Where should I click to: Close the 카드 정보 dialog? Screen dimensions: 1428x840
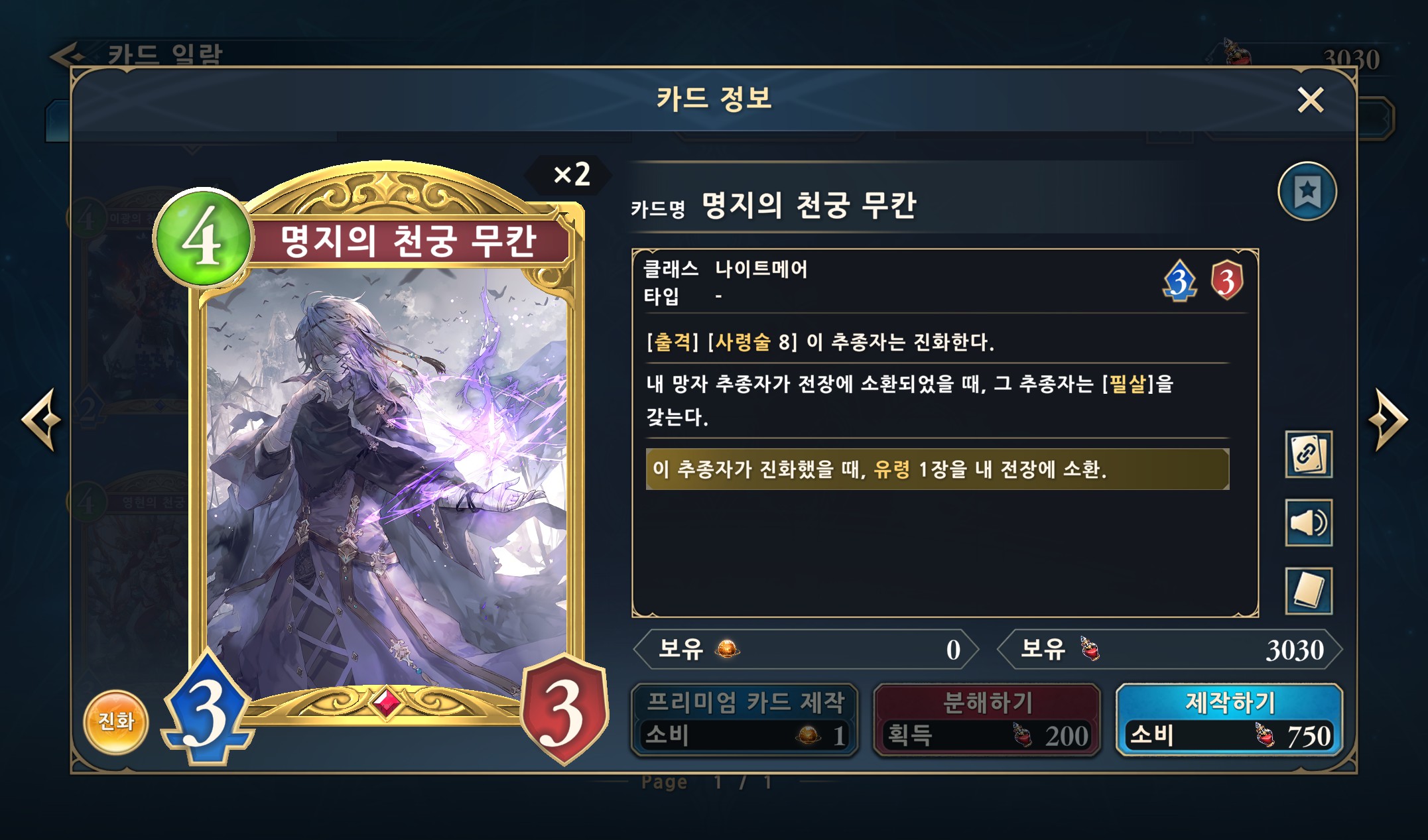(1311, 100)
